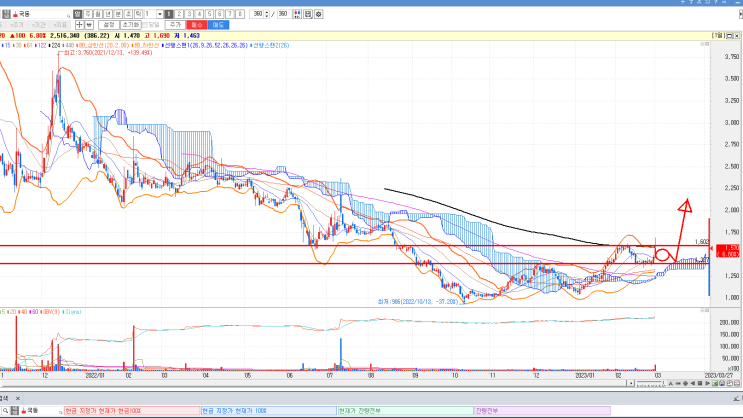Close the bottom search tab with x
Viewport: 743px width, 418px height.
18,399
